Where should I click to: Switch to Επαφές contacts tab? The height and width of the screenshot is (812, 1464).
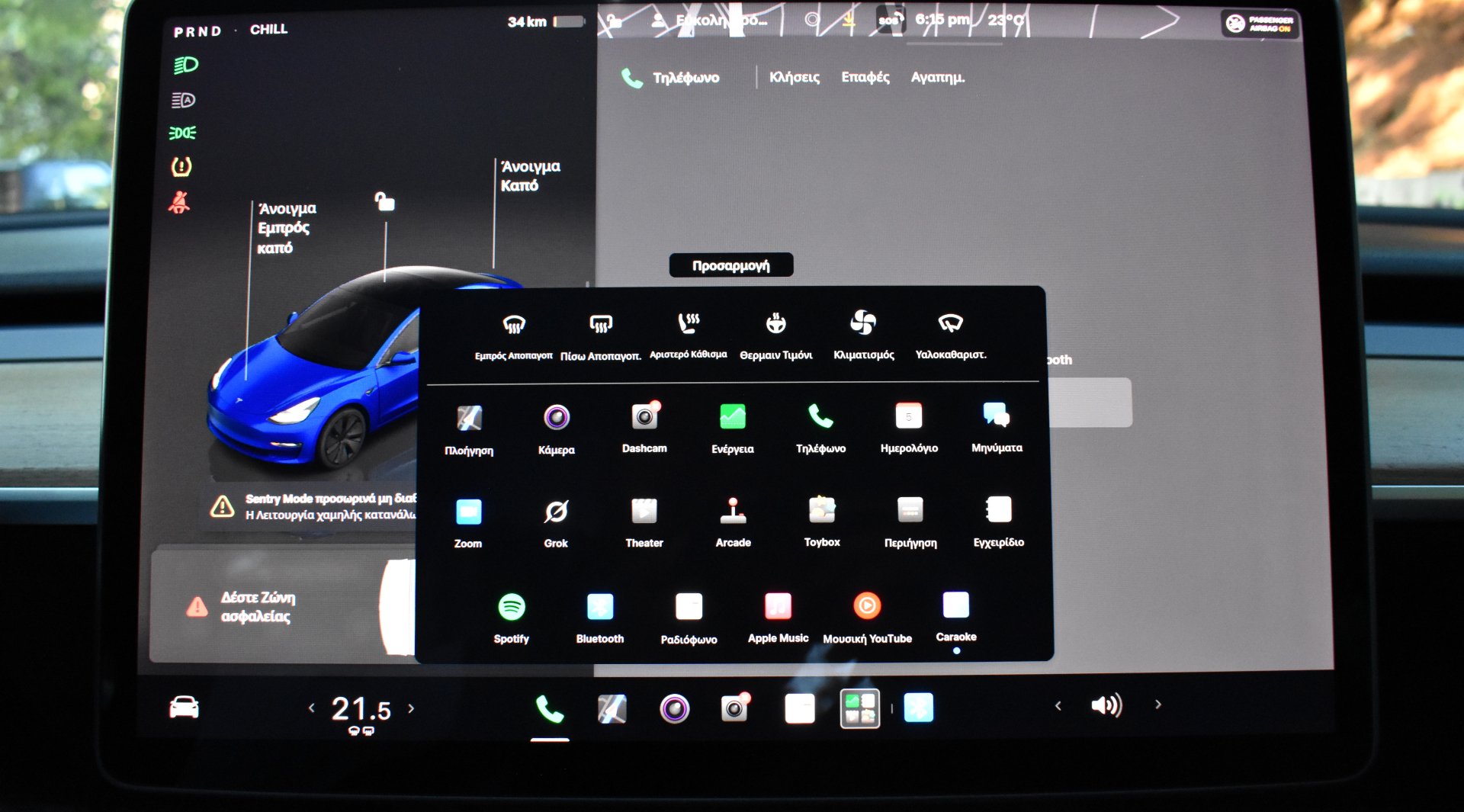[865, 77]
